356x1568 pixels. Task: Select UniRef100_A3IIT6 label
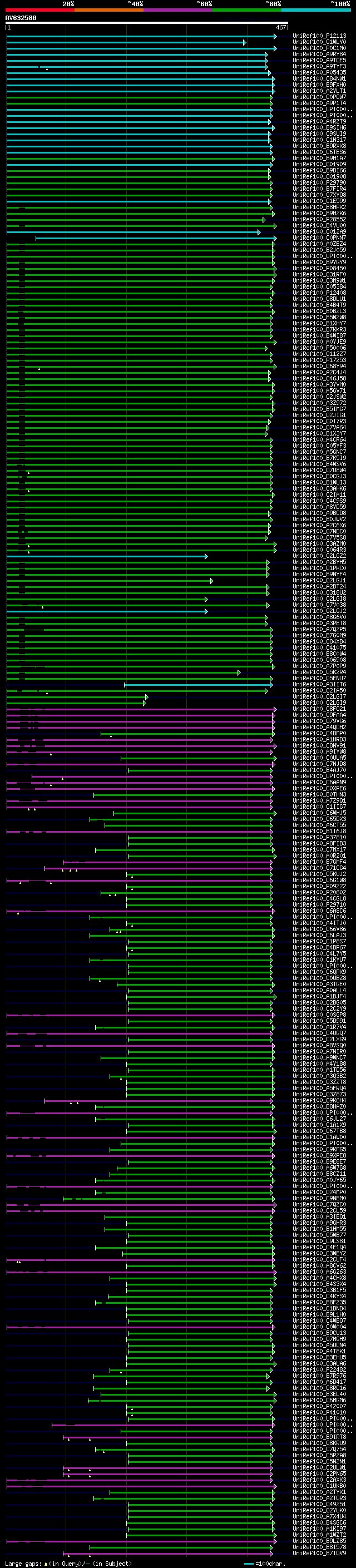tap(319, 684)
